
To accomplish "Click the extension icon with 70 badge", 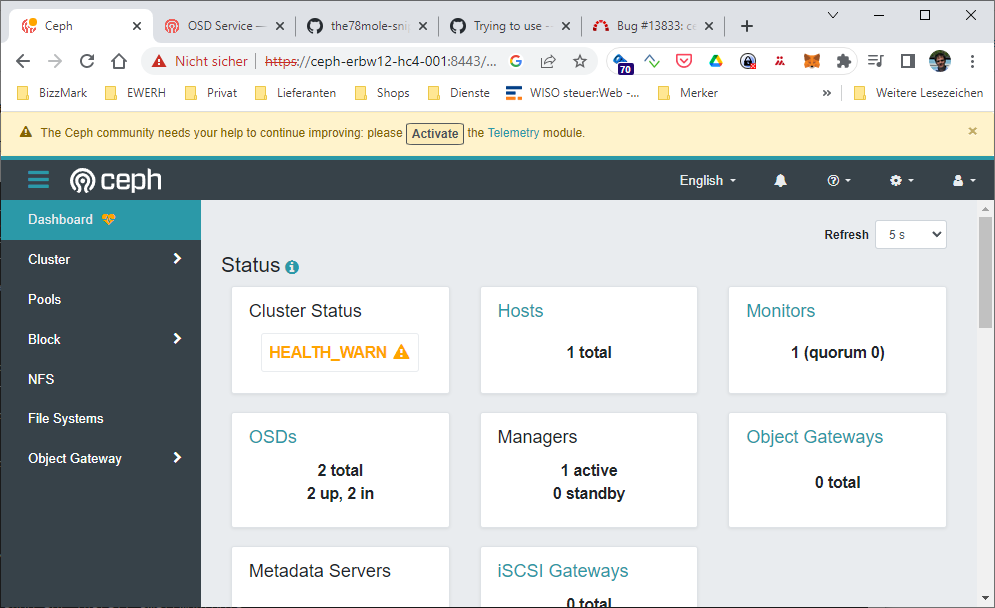I will pyautogui.click(x=623, y=63).
